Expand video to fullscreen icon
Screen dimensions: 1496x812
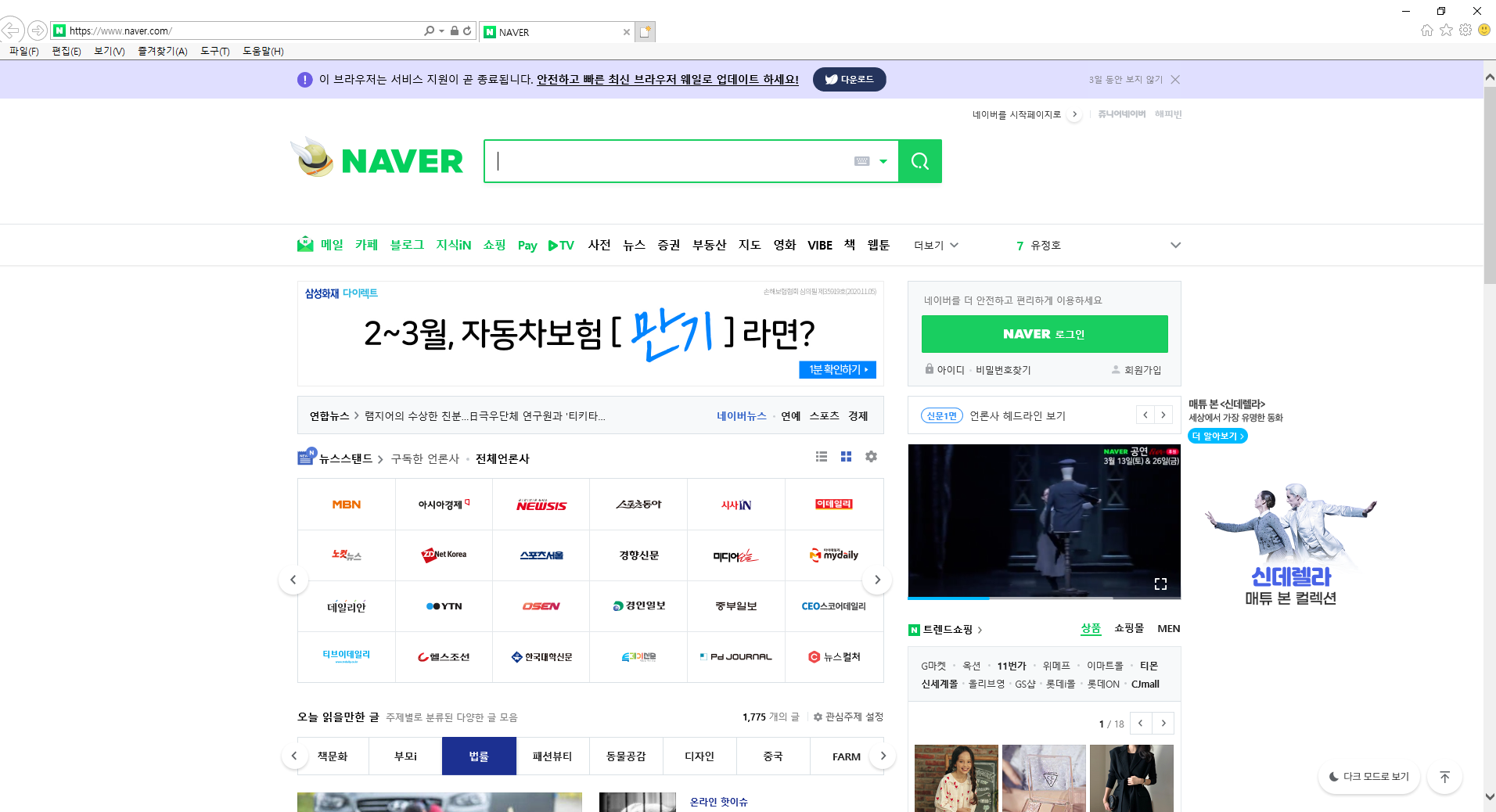(1160, 584)
